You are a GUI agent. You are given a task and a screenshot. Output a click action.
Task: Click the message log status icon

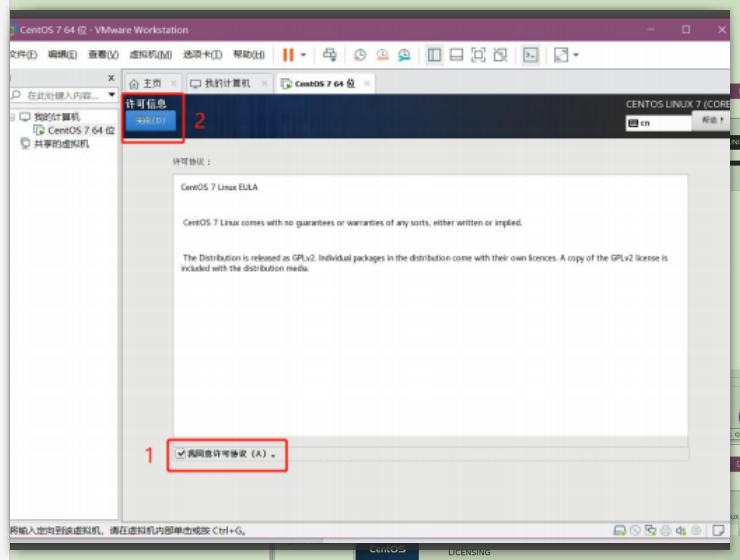[x=718, y=530]
